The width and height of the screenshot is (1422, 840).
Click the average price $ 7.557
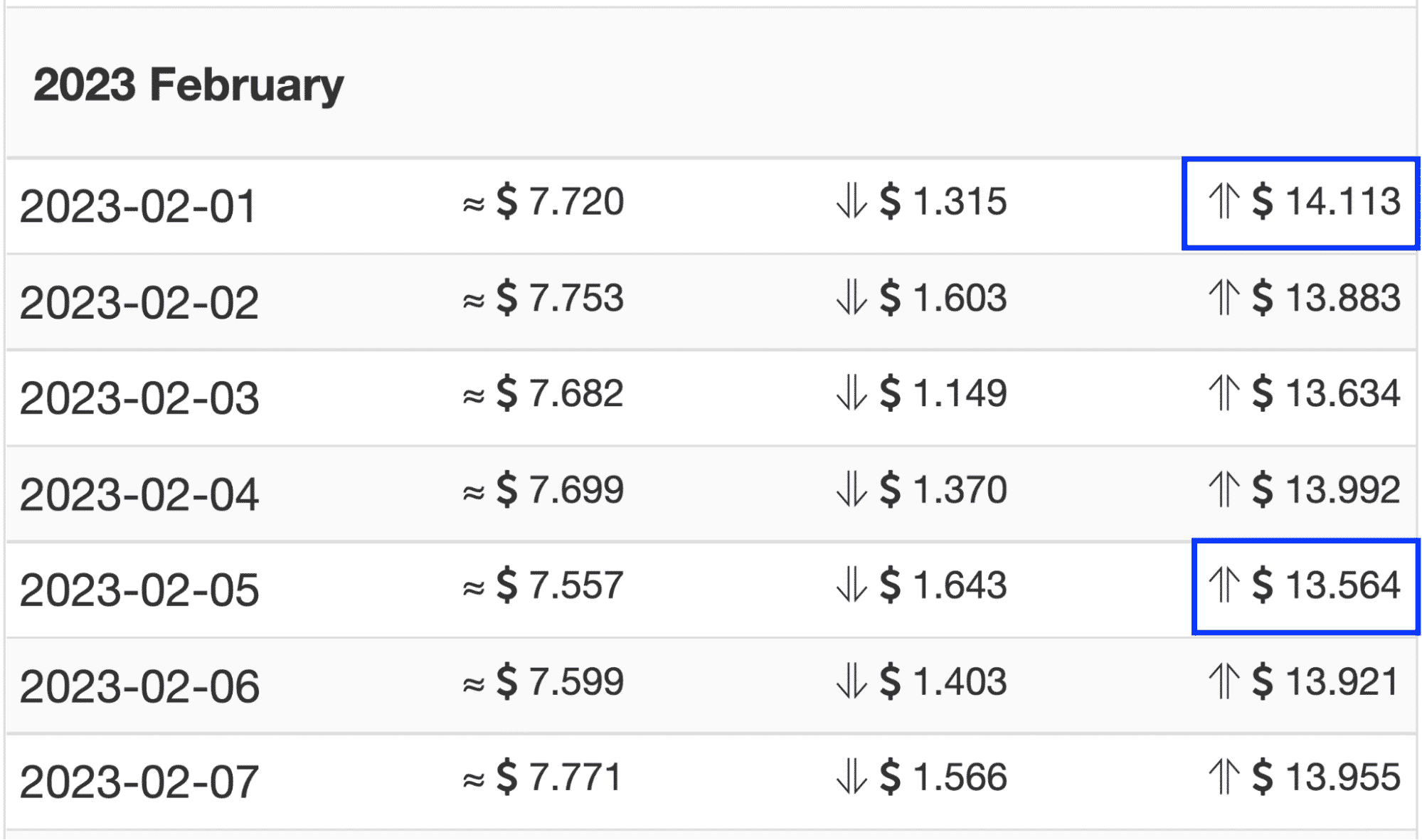tap(560, 585)
